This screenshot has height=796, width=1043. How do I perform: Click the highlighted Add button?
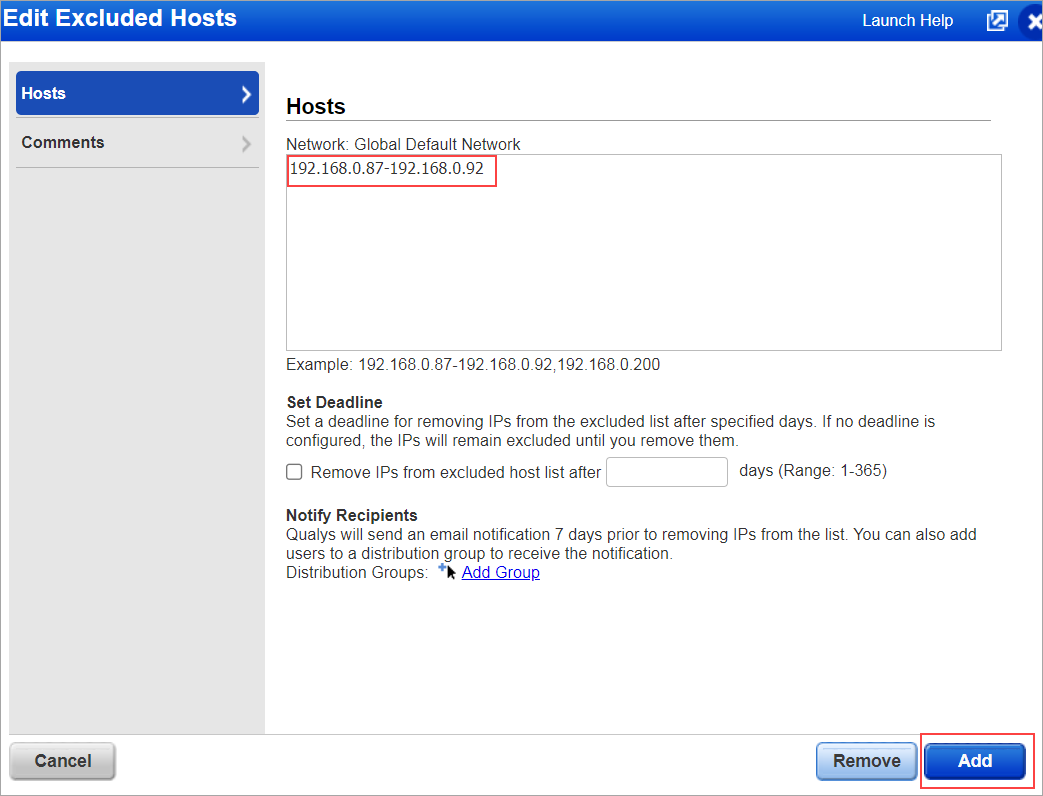click(x=974, y=760)
